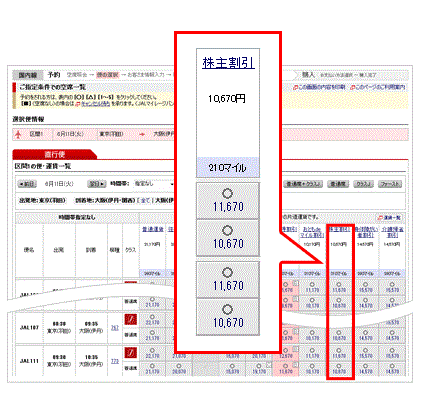426x398 pixels.
Task: Click the 普通席 seat filter button
Action: (338, 184)
